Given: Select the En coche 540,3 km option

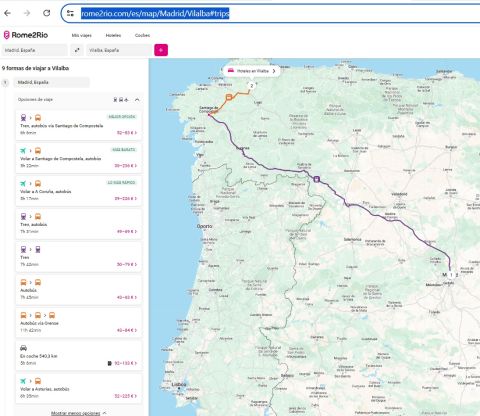Looking at the screenshot, I should click(79, 355).
